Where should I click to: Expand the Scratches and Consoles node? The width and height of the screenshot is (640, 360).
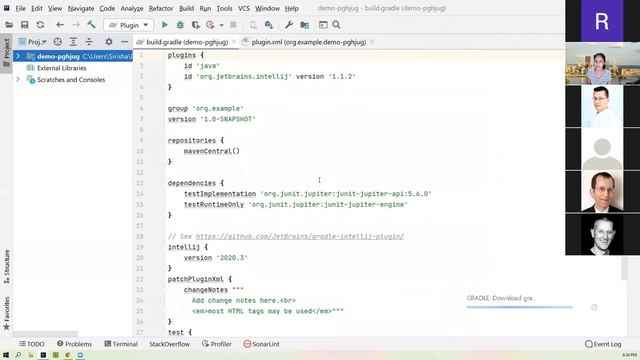[18, 80]
